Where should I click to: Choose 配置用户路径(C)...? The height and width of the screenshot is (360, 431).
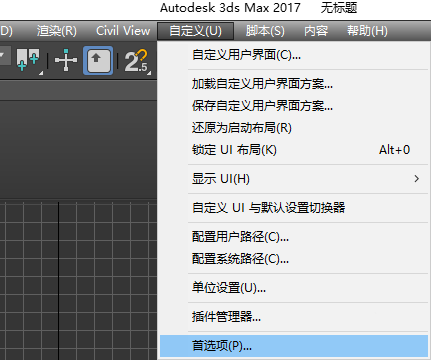pos(293,237)
